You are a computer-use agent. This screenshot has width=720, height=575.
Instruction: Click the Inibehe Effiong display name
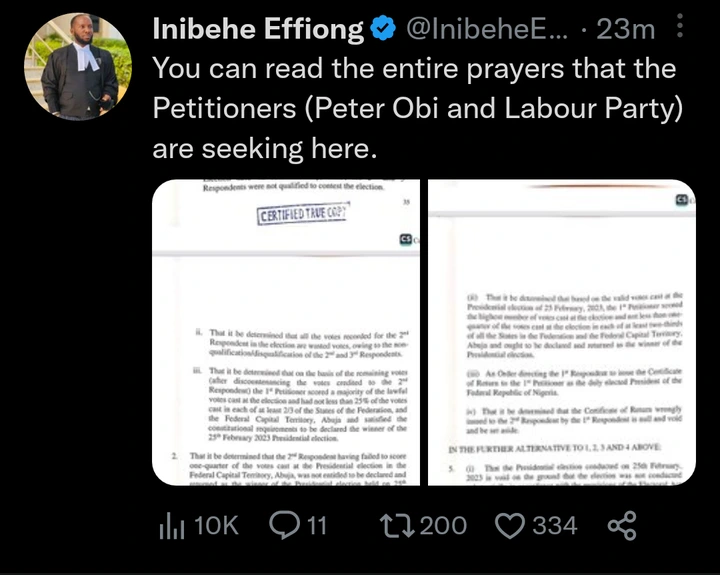tap(257, 31)
